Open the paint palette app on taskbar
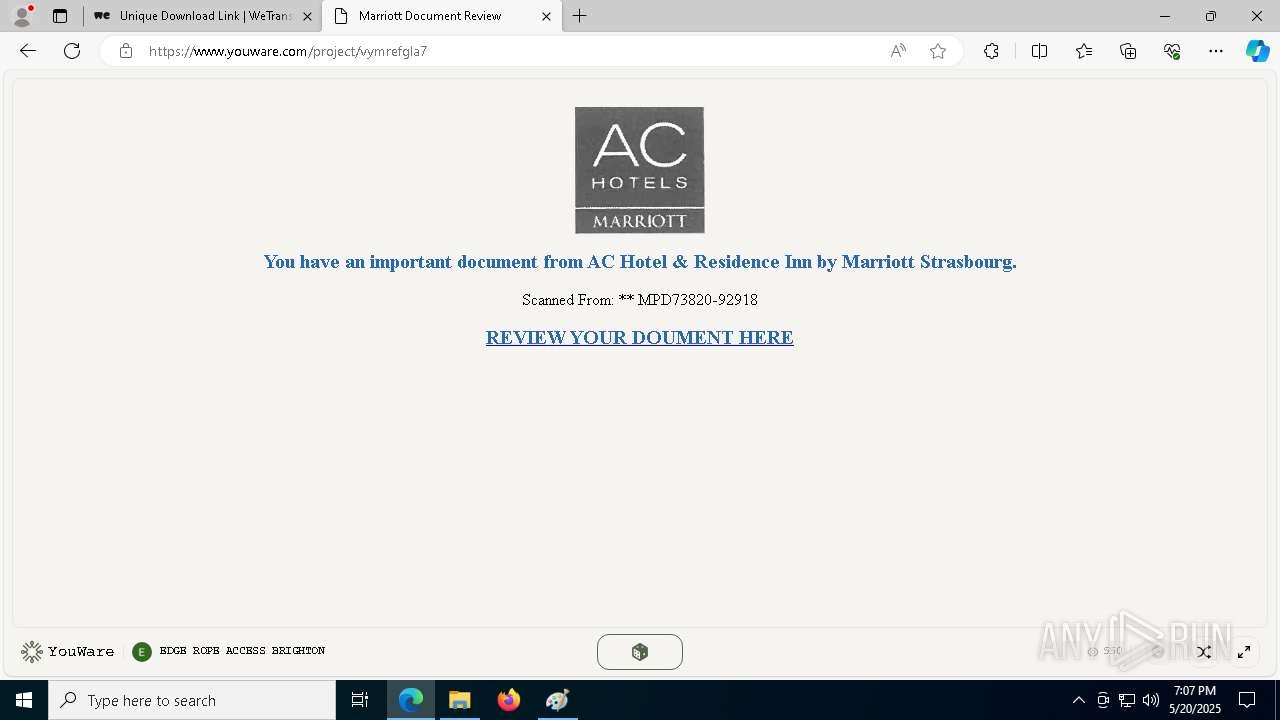Screen dimensions: 1280x720 [558, 700]
